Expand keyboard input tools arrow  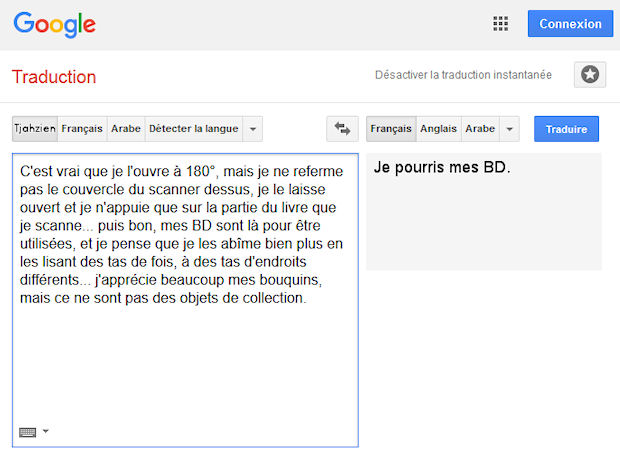point(46,432)
